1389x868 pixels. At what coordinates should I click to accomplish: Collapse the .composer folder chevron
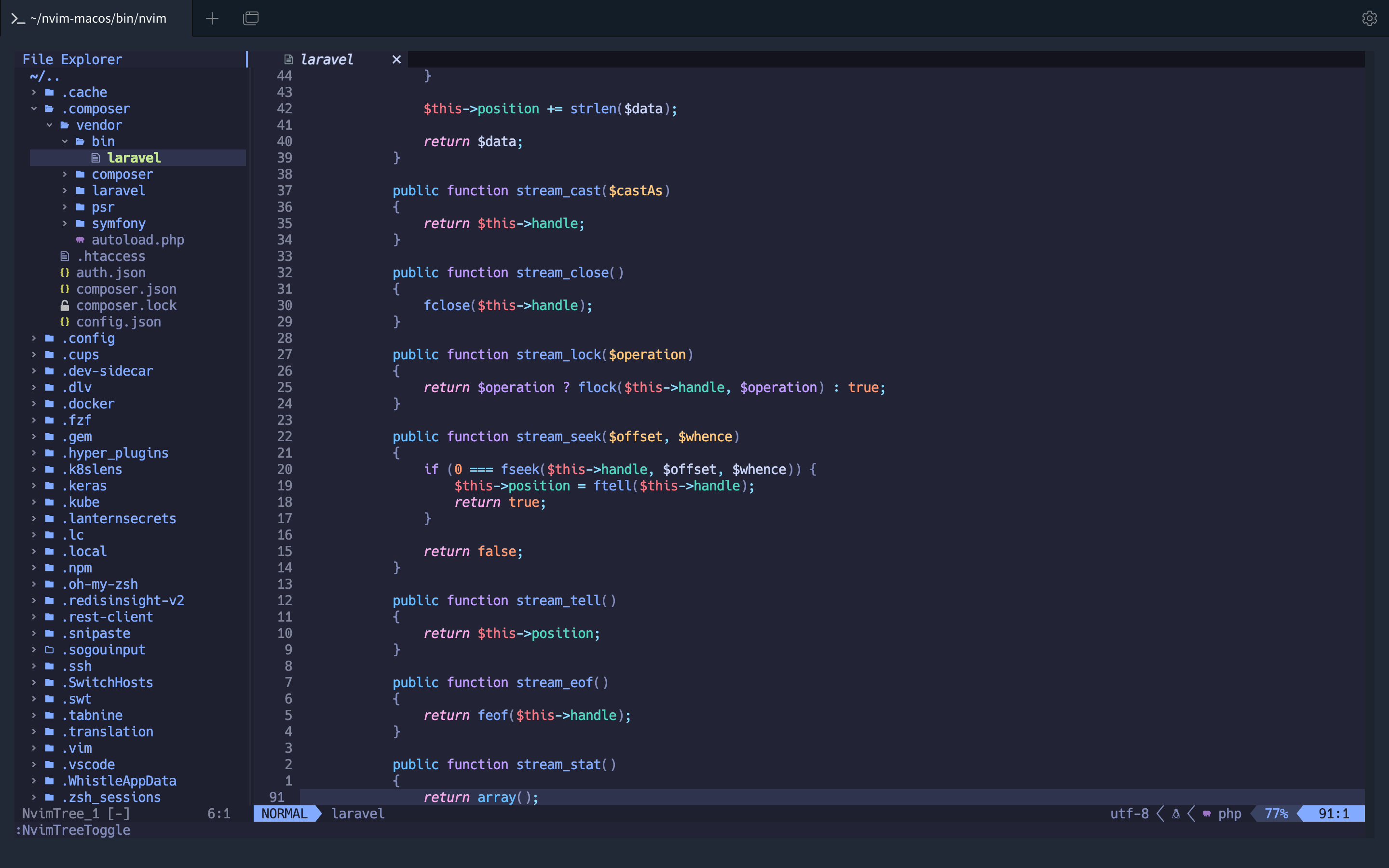(x=34, y=108)
